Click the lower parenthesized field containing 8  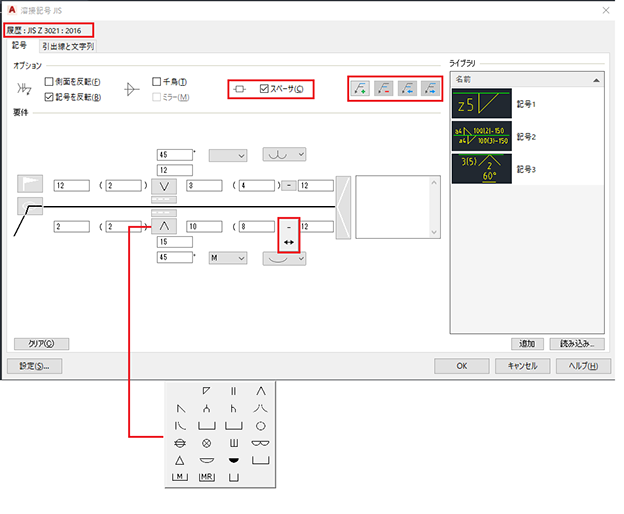click(257, 227)
